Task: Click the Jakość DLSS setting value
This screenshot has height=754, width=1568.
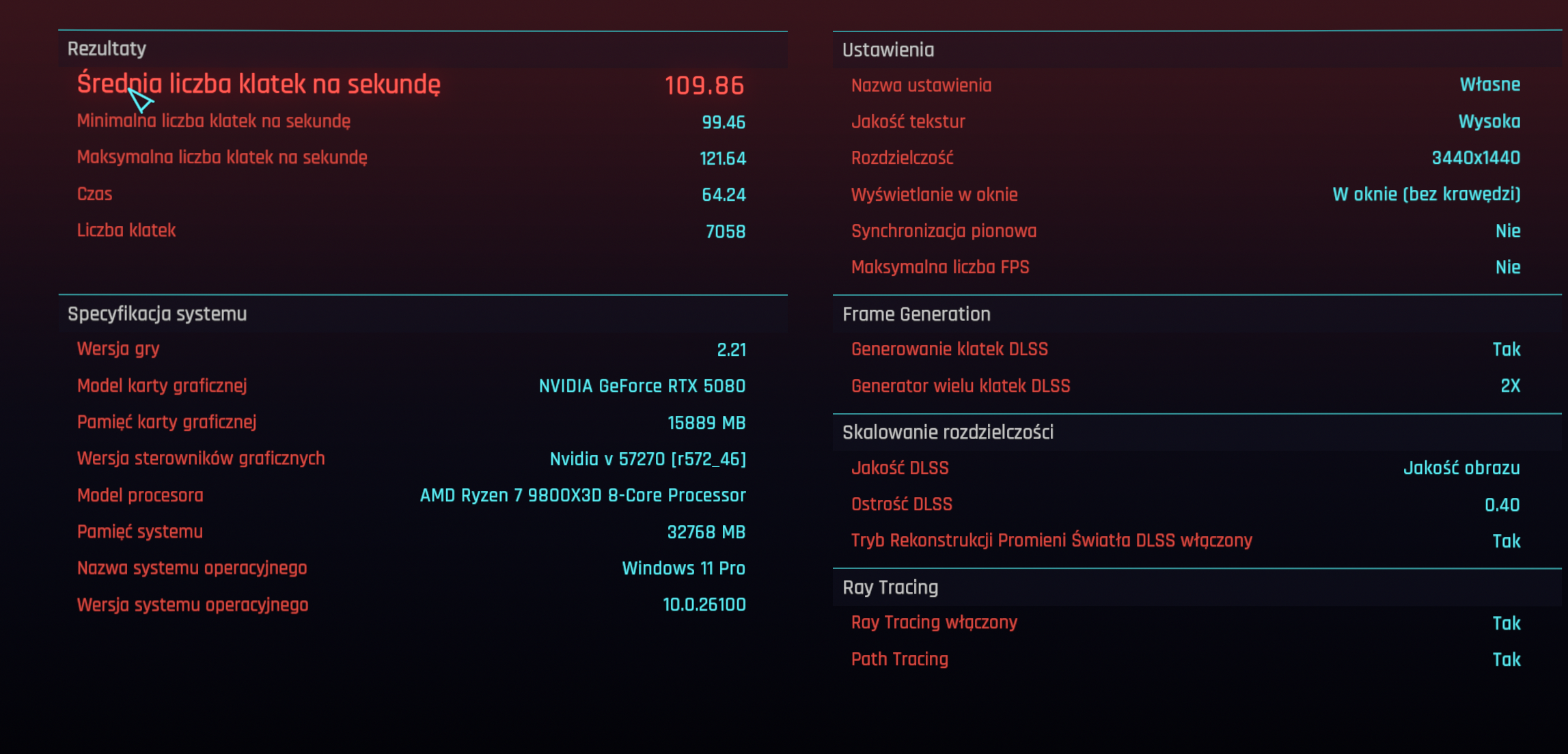Action: click(1461, 468)
